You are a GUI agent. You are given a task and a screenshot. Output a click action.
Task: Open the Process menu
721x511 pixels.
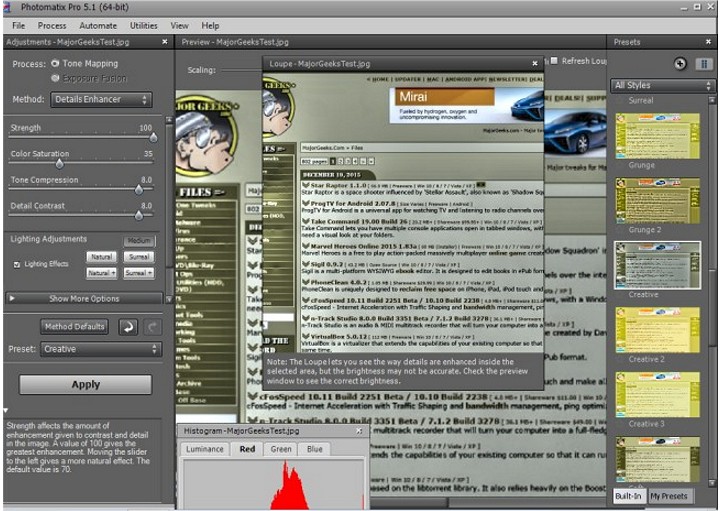coord(52,26)
